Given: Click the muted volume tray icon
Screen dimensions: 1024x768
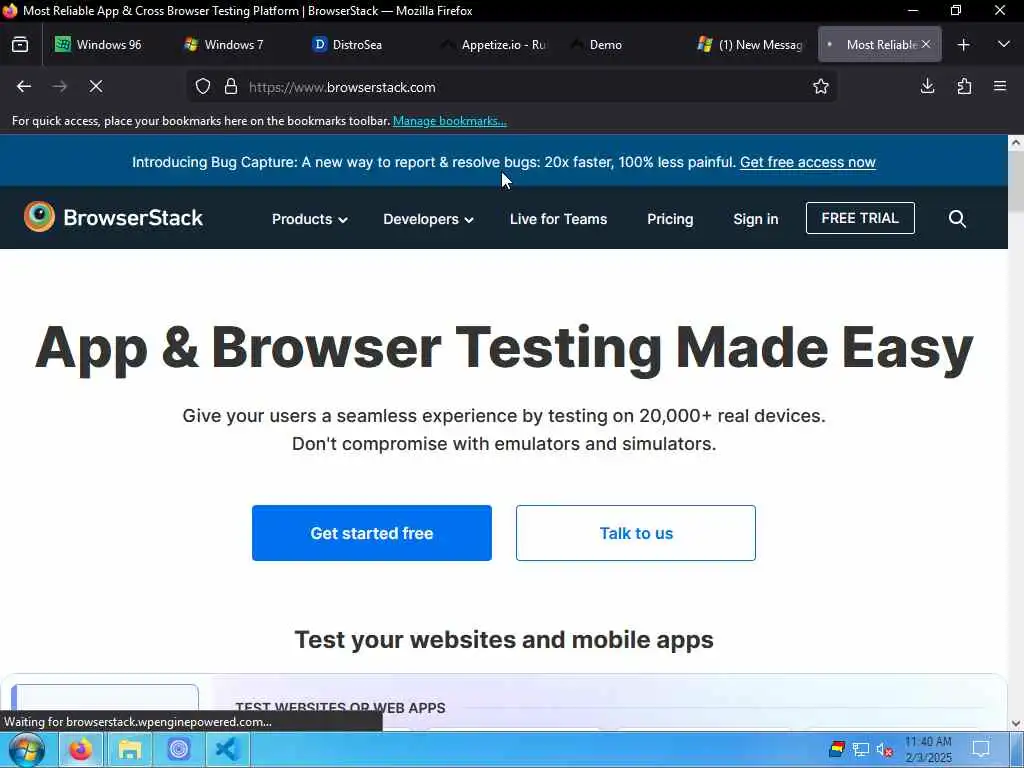Looking at the screenshot, I should [884, 750].
